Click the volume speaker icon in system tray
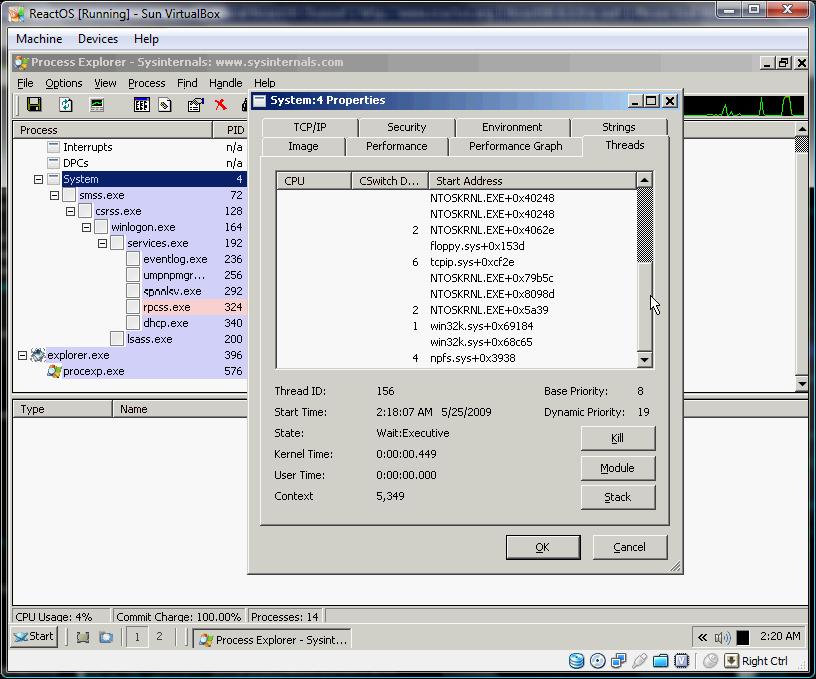816x679 pixels. (722, 637)
